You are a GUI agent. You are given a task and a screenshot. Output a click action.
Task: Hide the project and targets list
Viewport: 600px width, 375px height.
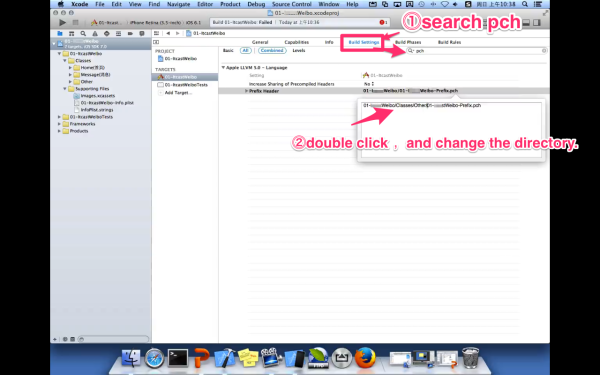pos(156,42)
